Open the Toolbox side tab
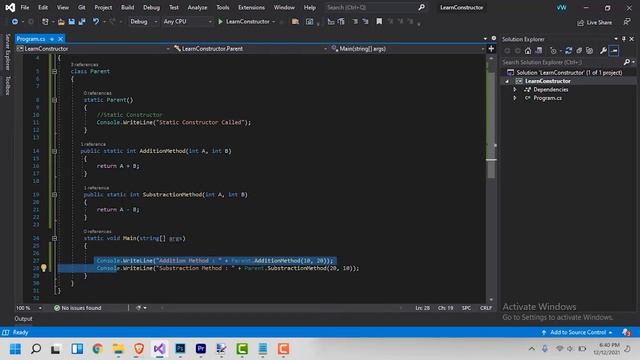Screen dimensions: 640x360 click(x=7, y=86)
